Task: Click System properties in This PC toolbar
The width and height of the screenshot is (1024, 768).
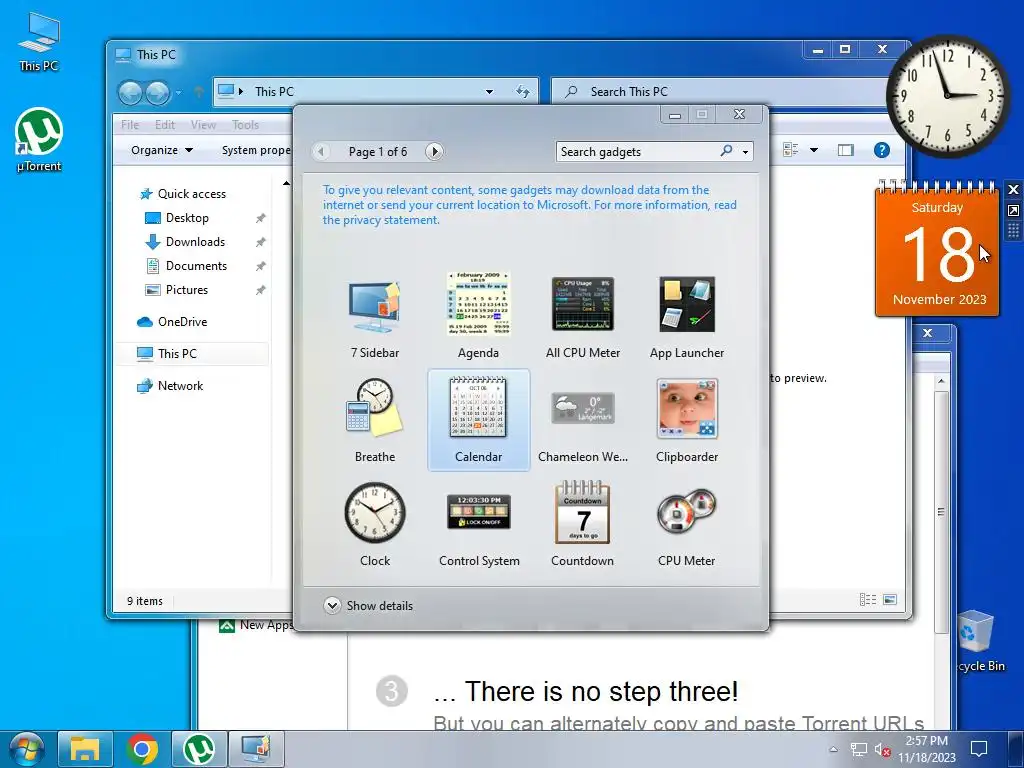Action: (x=256, y=150)
